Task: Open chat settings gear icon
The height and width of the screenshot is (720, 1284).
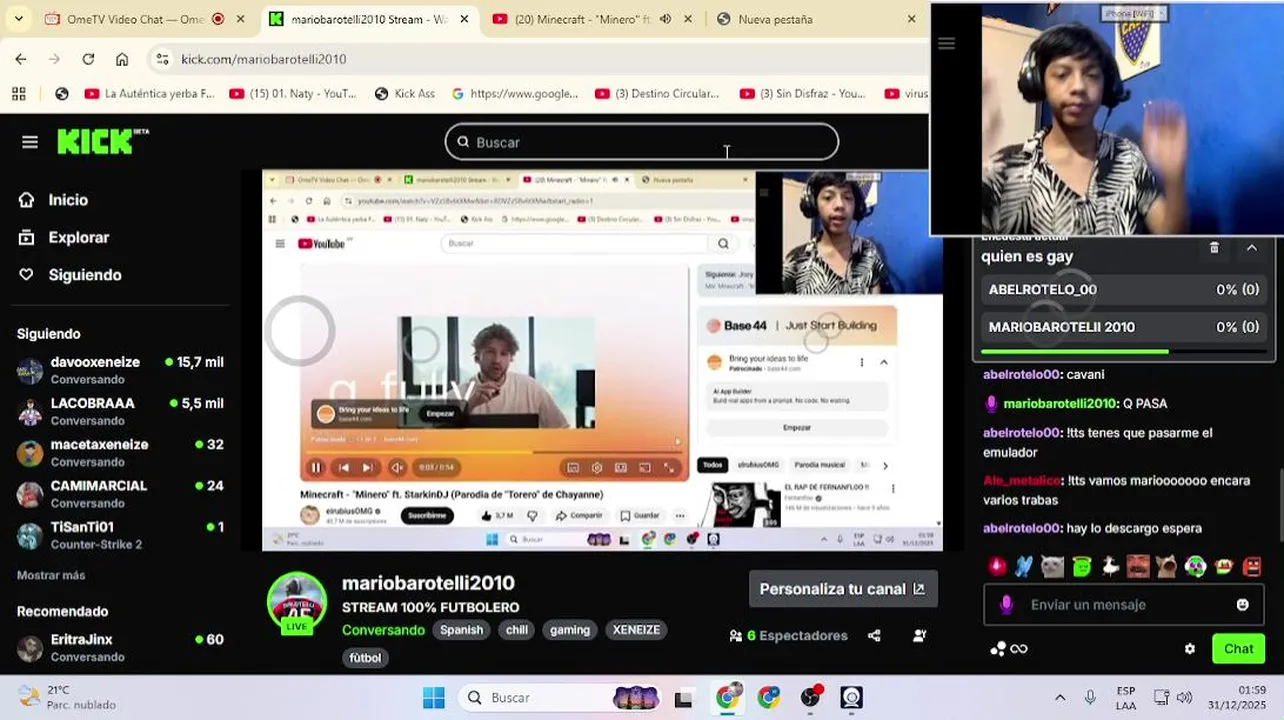Action: tap(1190, 649)
